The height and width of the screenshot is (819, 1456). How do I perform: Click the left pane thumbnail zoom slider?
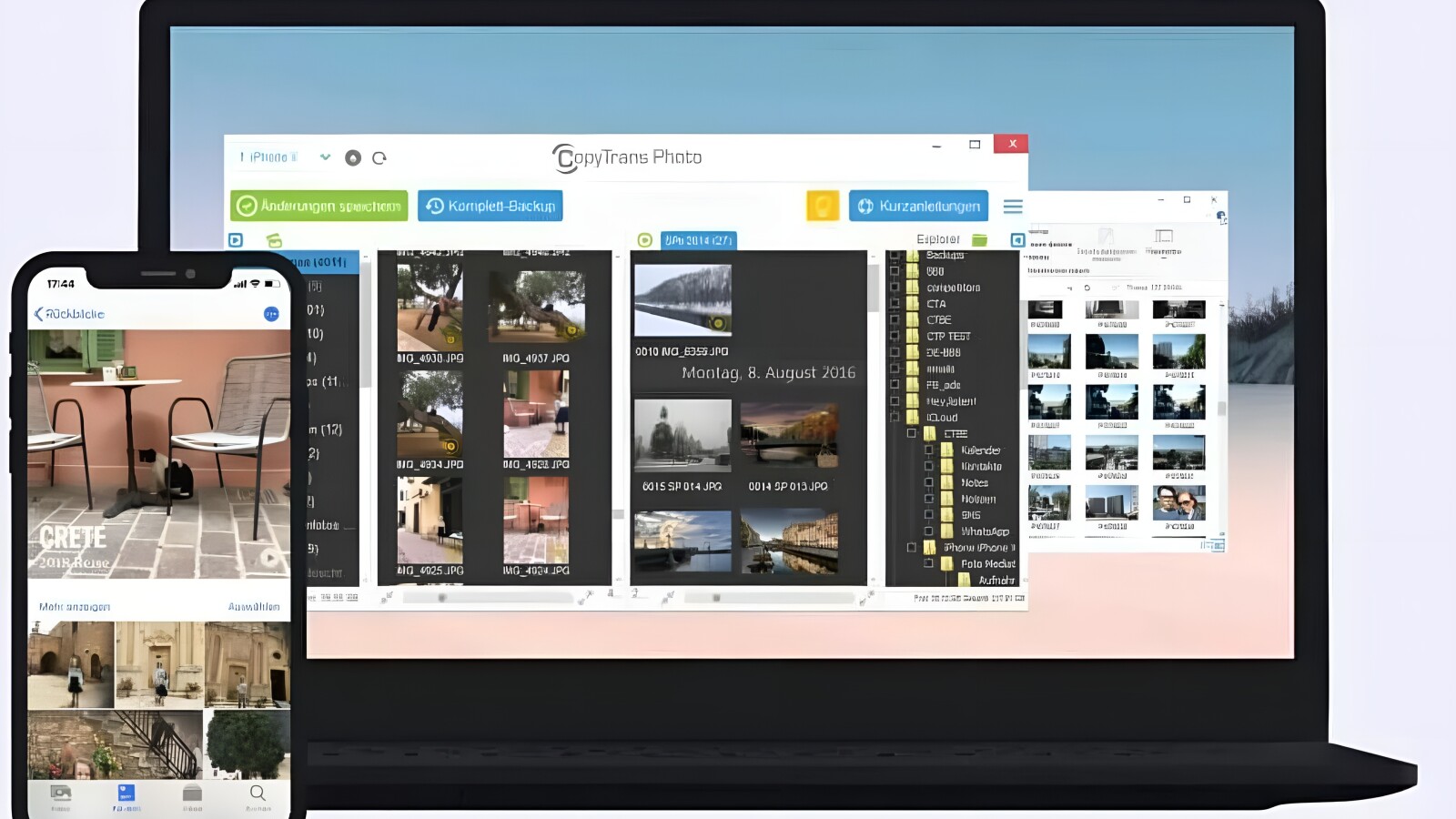pyautogui.click(x=443, y=598)
